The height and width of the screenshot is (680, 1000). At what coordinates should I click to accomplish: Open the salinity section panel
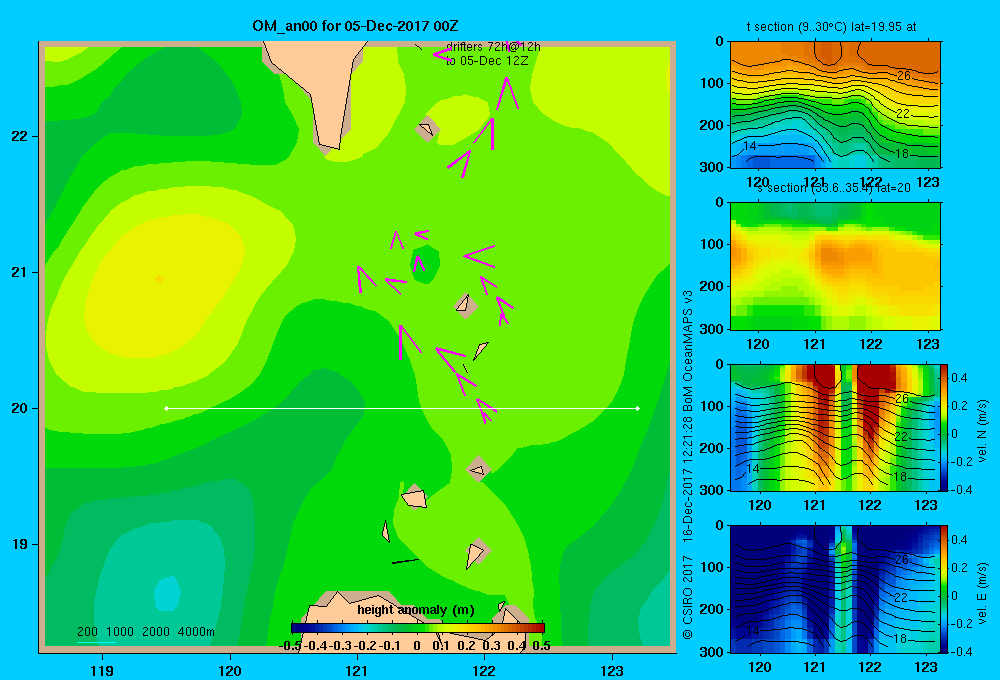point(835,266)
